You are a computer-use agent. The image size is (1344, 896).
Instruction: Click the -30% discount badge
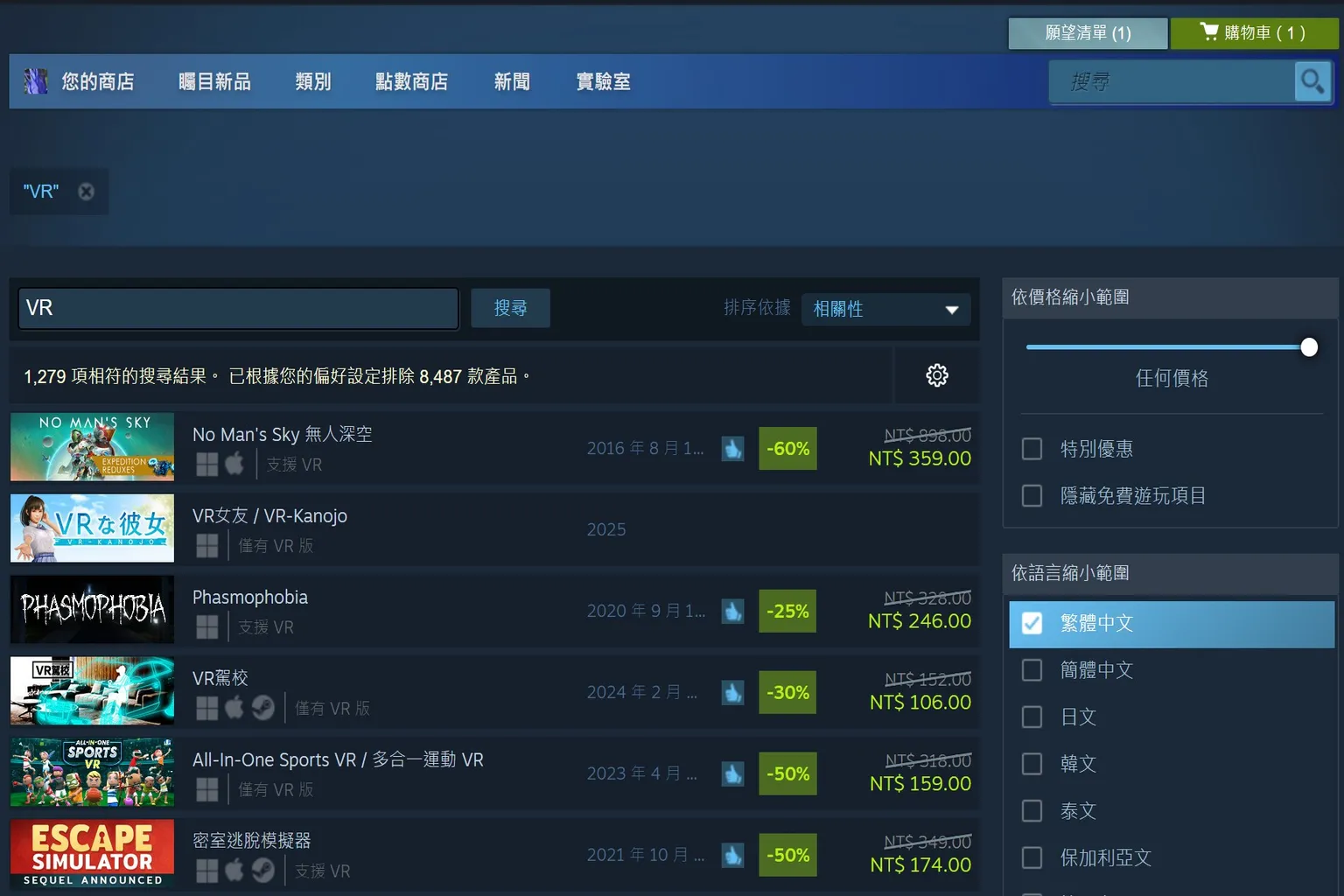coord(787,693)
